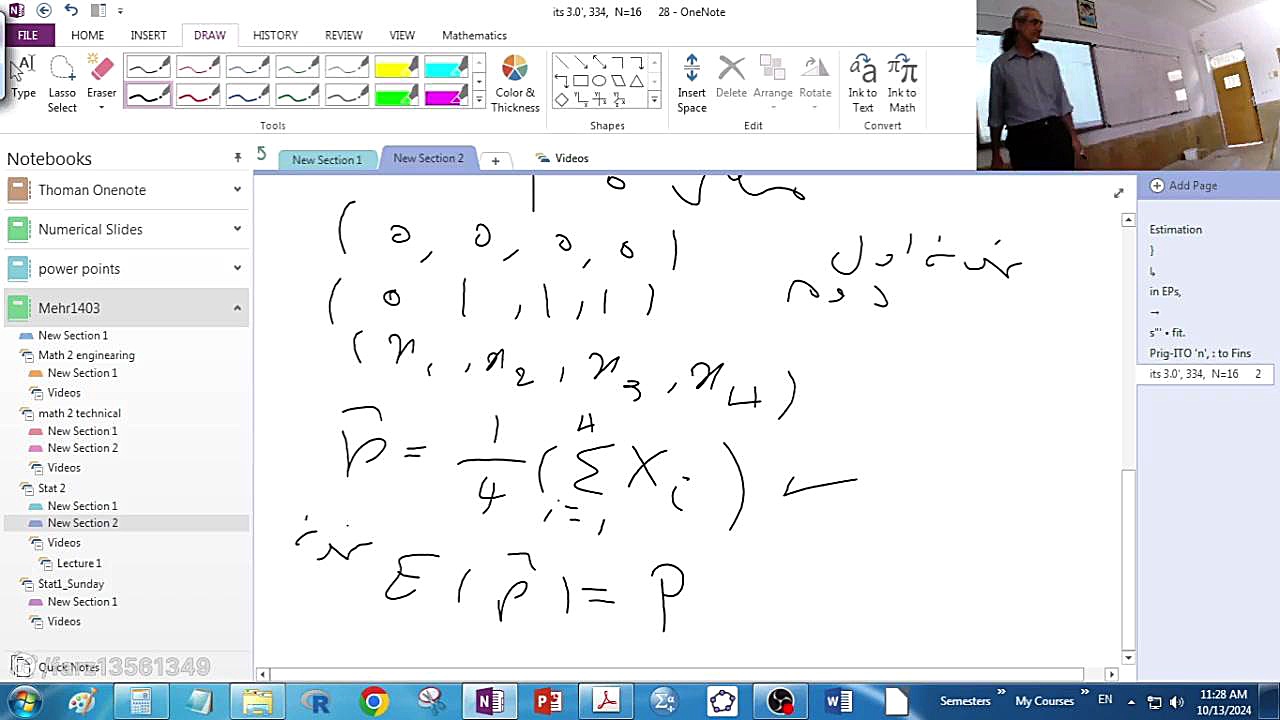Open Google Chrome from the taskbar

(374, 701)
